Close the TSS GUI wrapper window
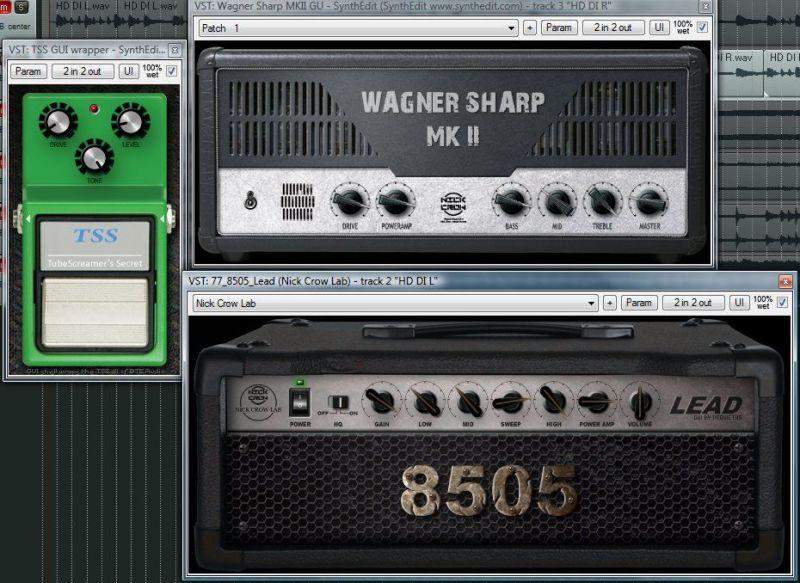Screen dimensions: 800x583 pyautogui.click(x=174, y=50)
